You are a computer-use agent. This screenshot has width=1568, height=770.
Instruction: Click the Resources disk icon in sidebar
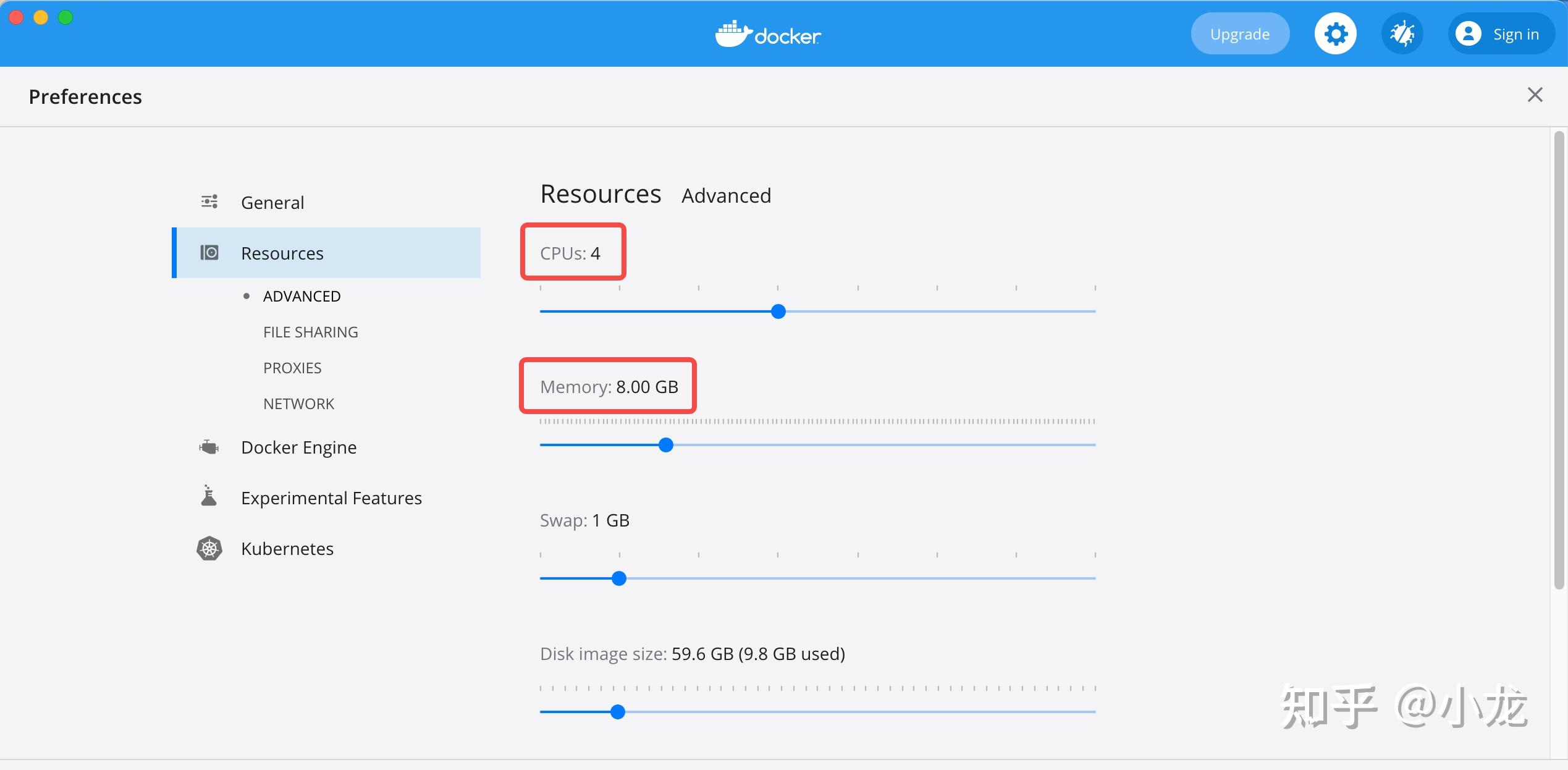(209, 253)
